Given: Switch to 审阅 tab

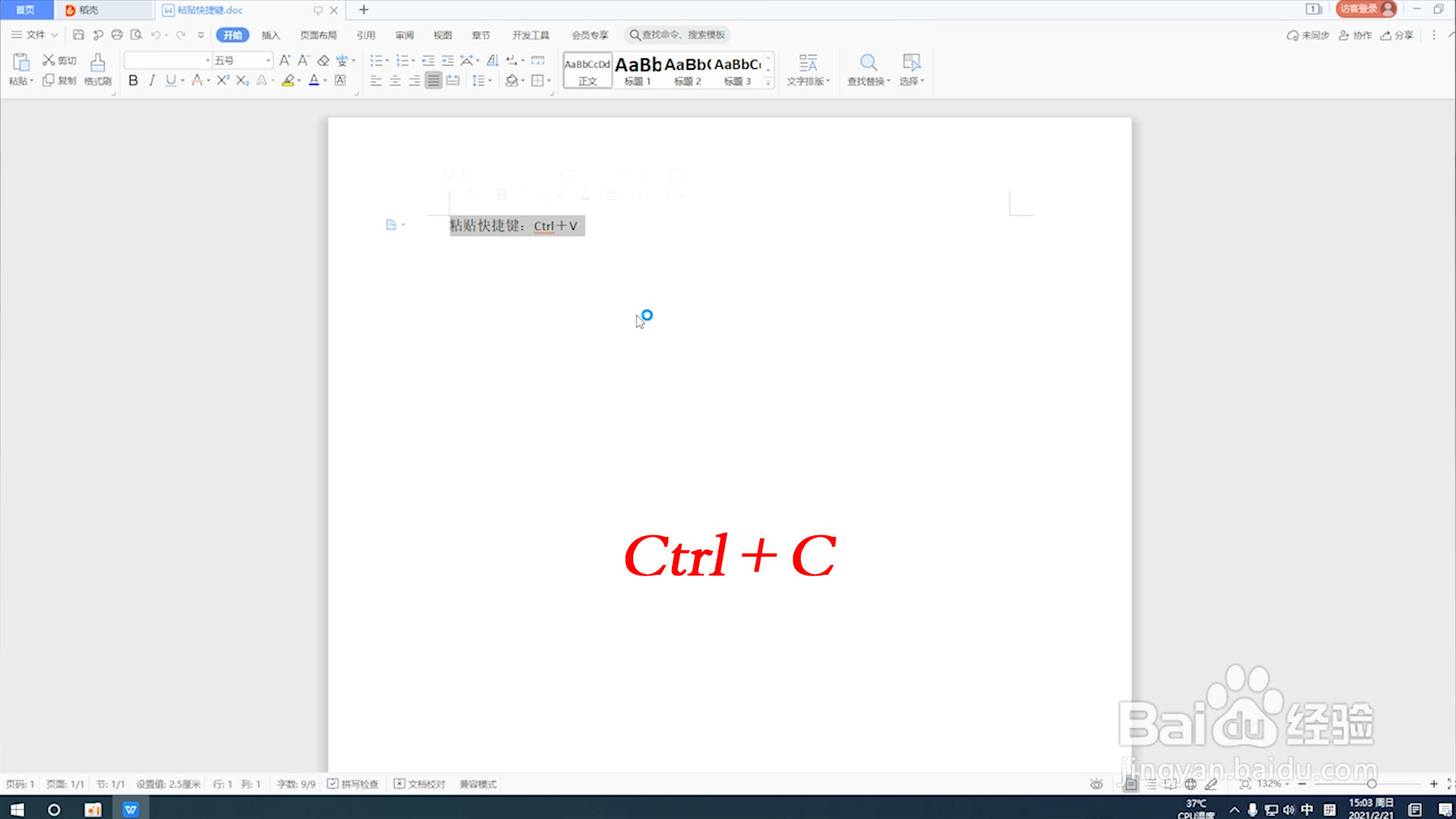Looking at the screenshot, I should click(405, 35).
